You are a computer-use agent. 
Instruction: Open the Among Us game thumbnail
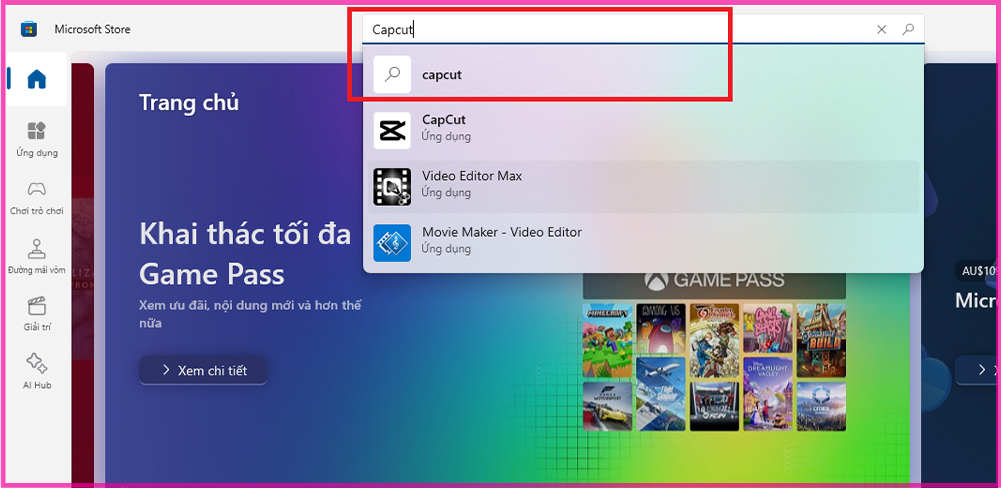pos(661,328)
